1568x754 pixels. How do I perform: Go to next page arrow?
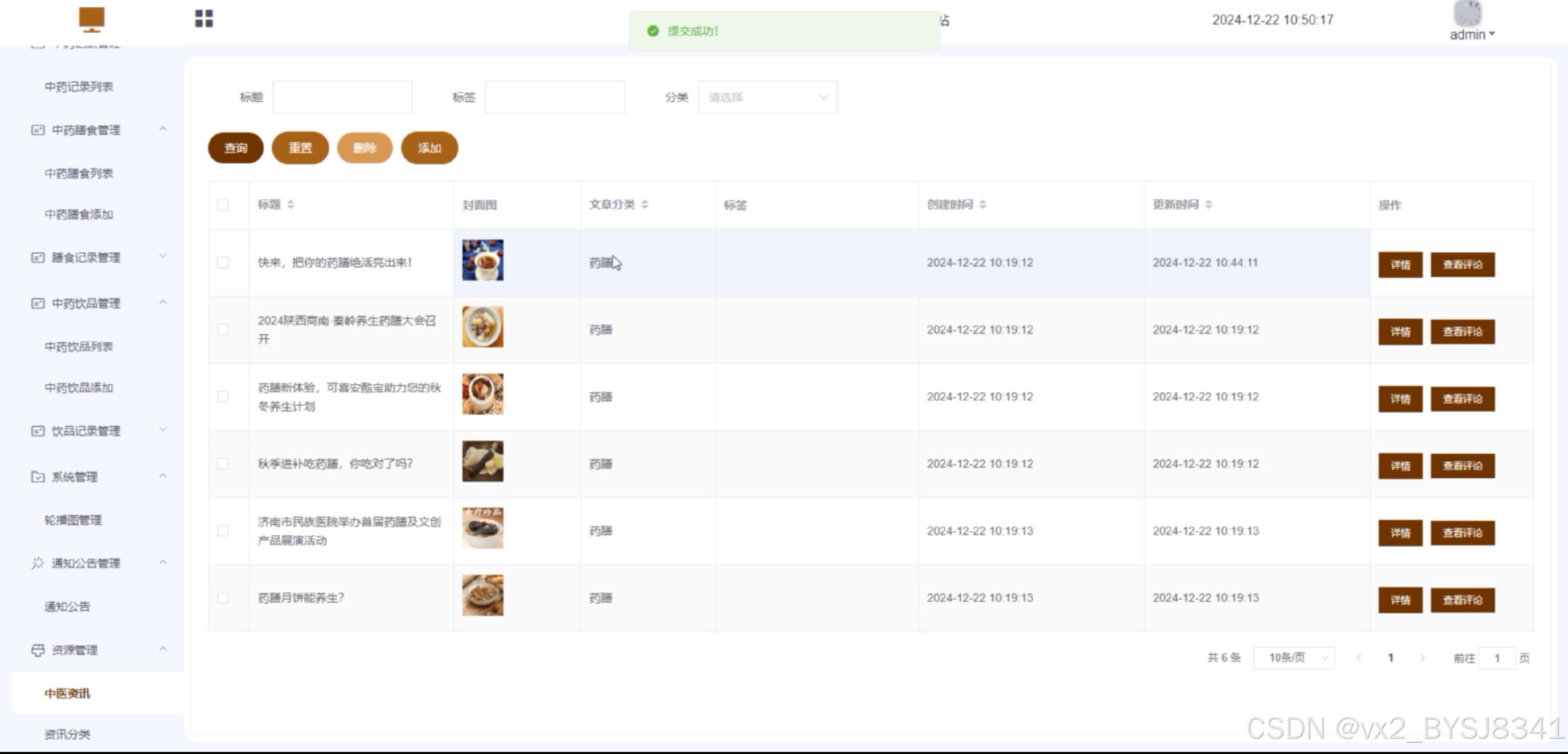pyautogui.click(x=1422, y=658)
